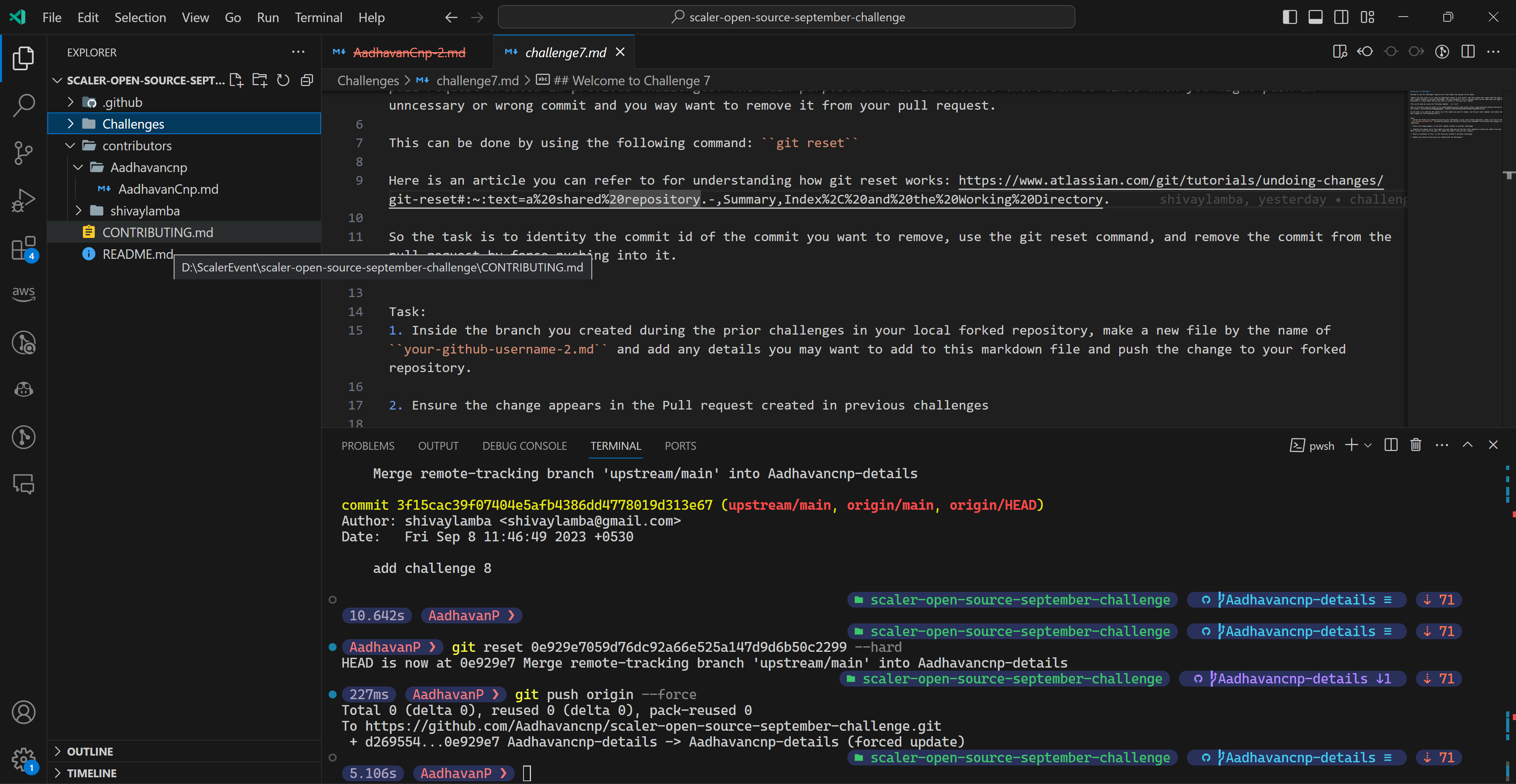This screenshot has width=1516, height=784.
Task: Toggle the primary sidebar visibility
Action: pyautogui.click(x=1289, y=17)
